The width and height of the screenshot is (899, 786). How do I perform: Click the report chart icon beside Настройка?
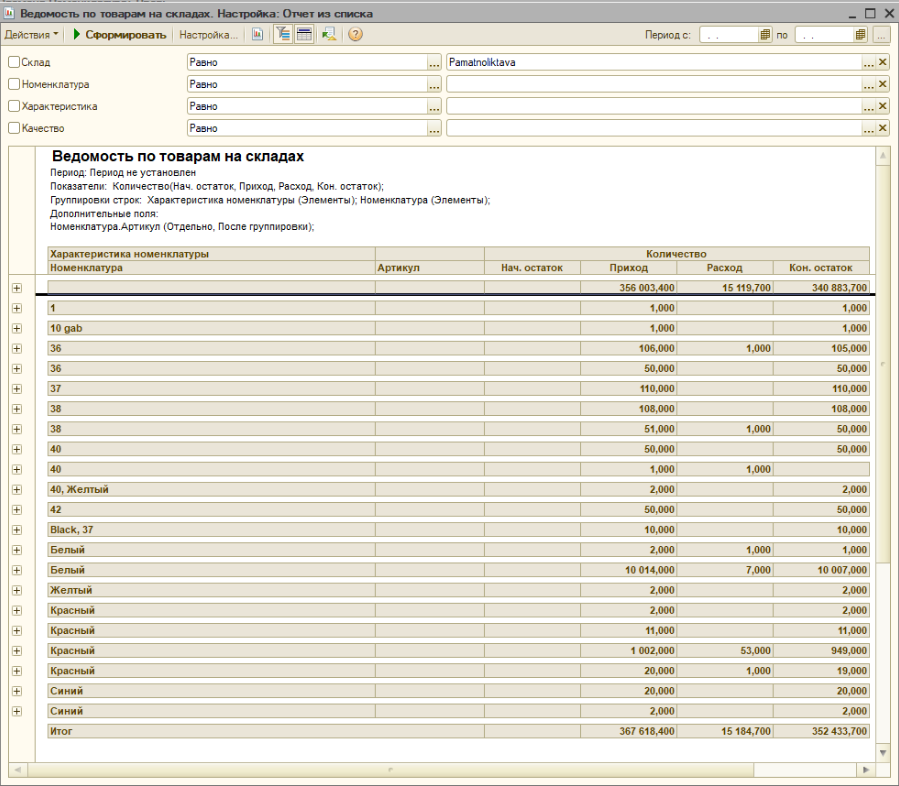257,34
